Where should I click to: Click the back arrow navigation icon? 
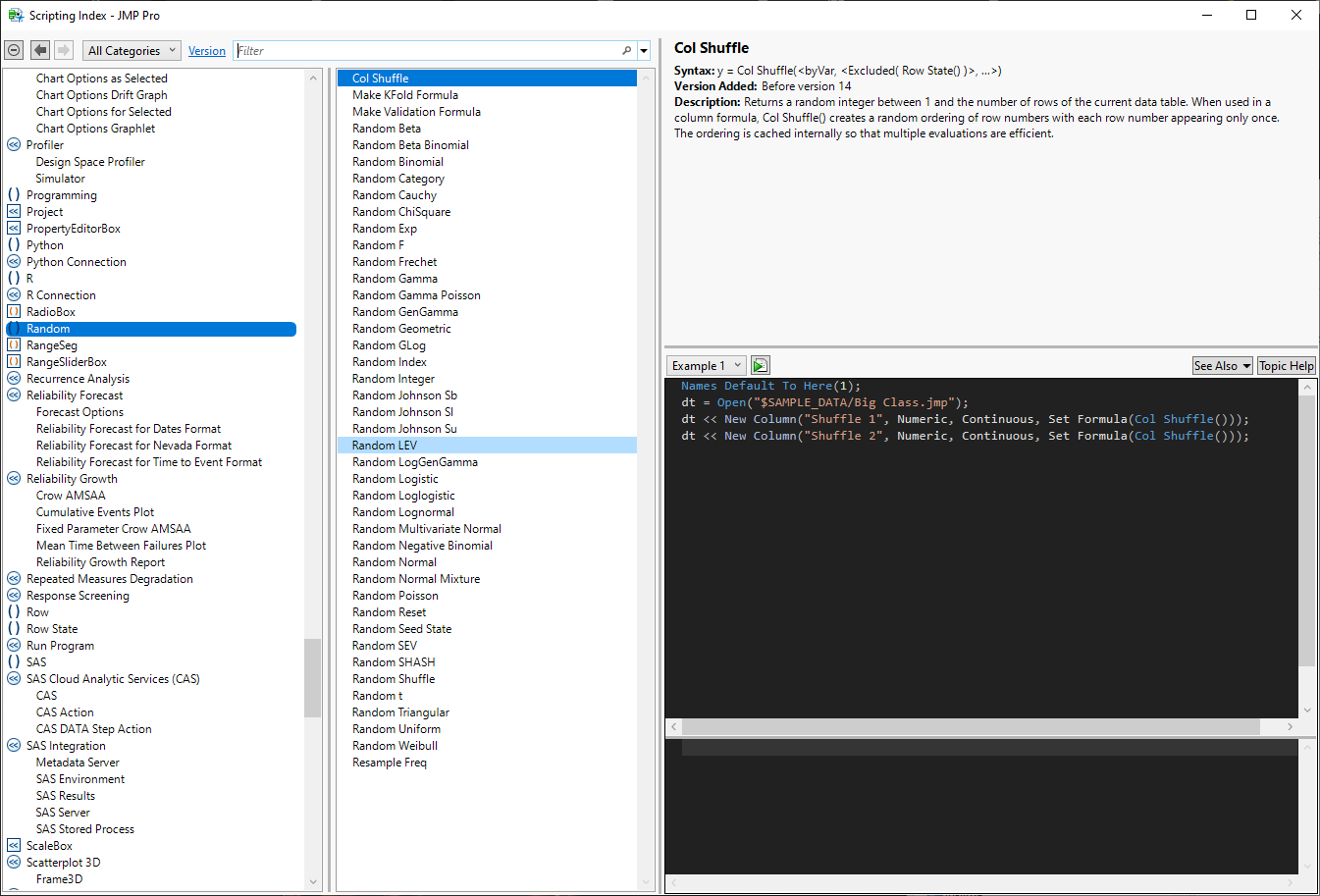coord(40,50)
